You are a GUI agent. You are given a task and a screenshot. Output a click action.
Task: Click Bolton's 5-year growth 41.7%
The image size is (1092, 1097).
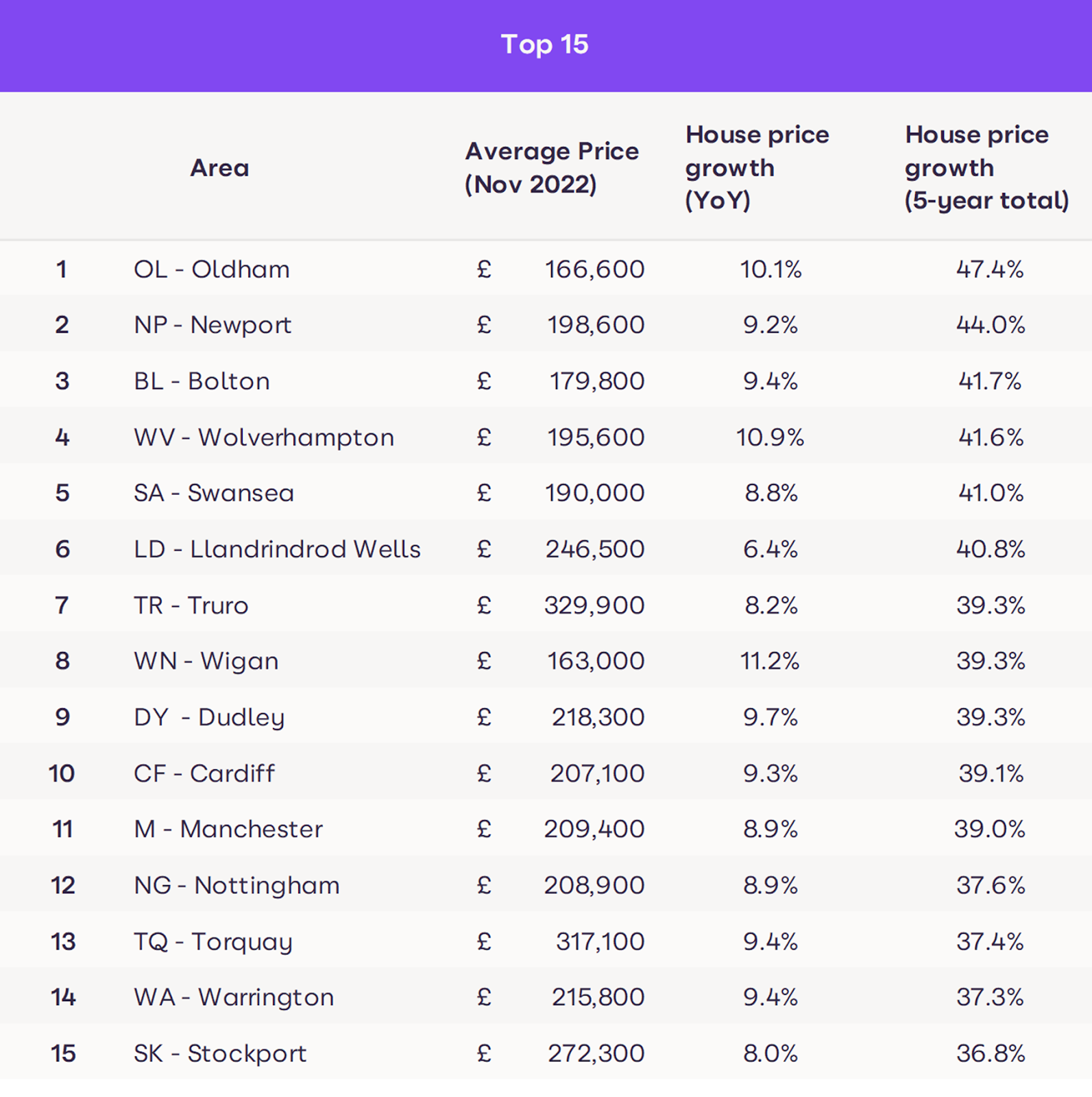tap(990, 381)
